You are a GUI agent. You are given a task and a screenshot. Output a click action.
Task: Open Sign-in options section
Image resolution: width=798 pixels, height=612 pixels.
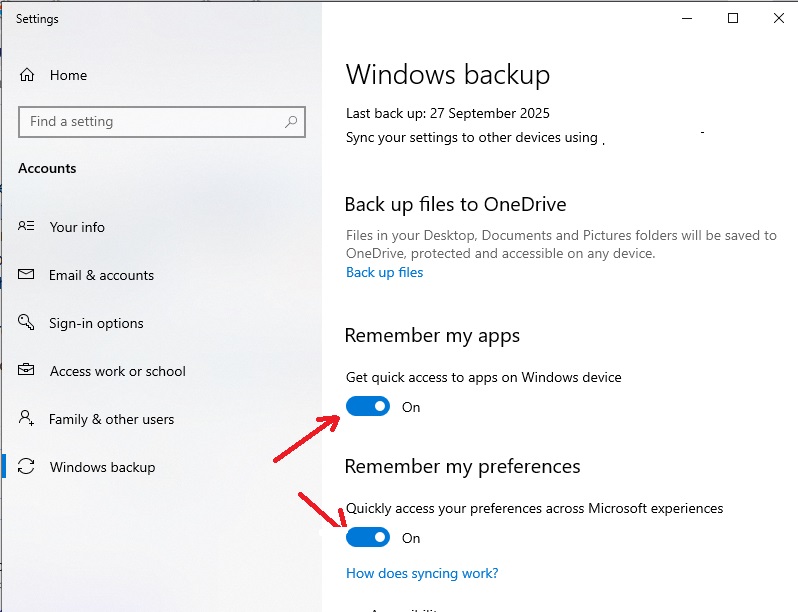pyautogui.click(x=96, y=323)
